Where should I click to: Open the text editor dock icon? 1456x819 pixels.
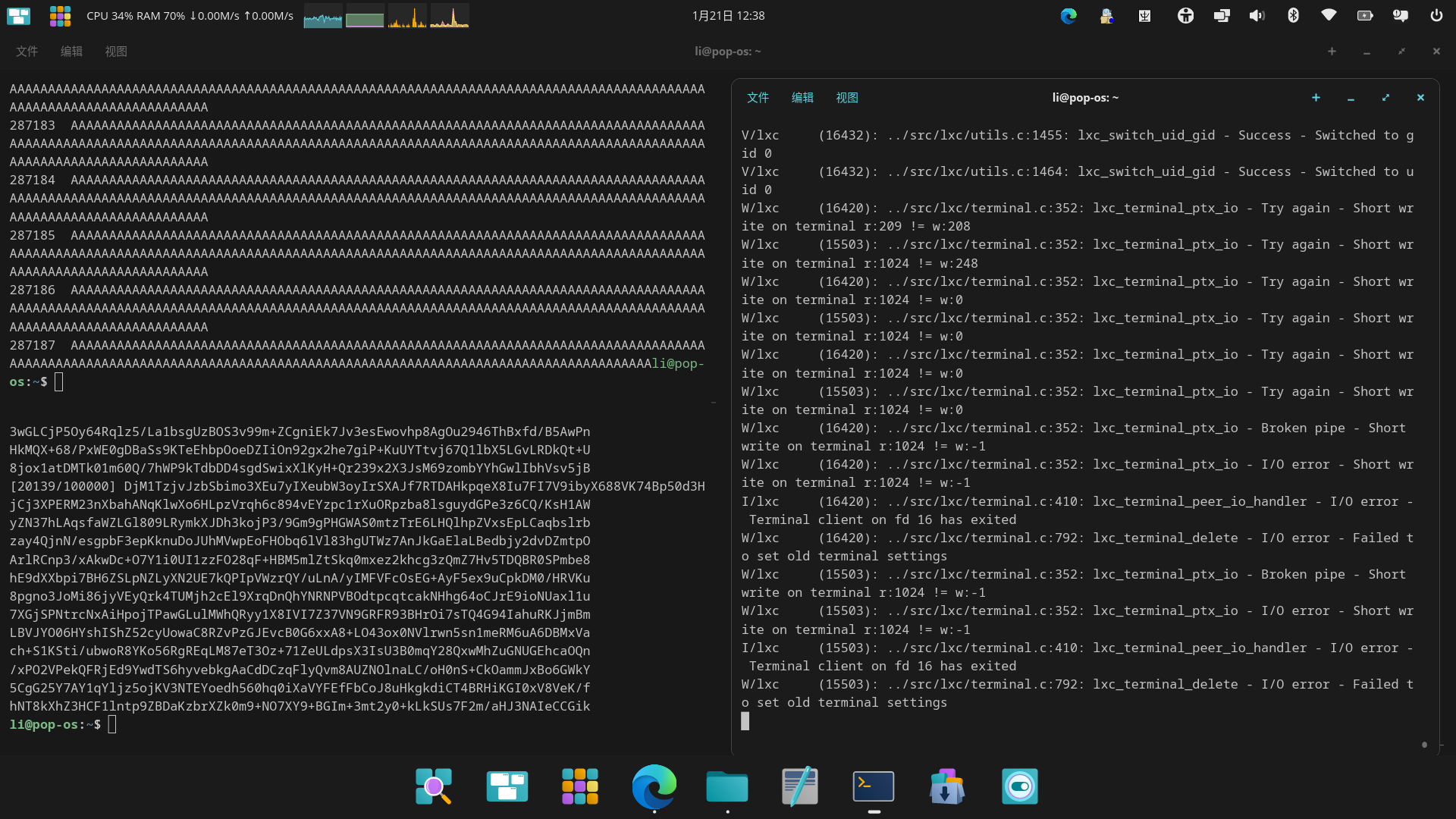(x=800, y=786)
